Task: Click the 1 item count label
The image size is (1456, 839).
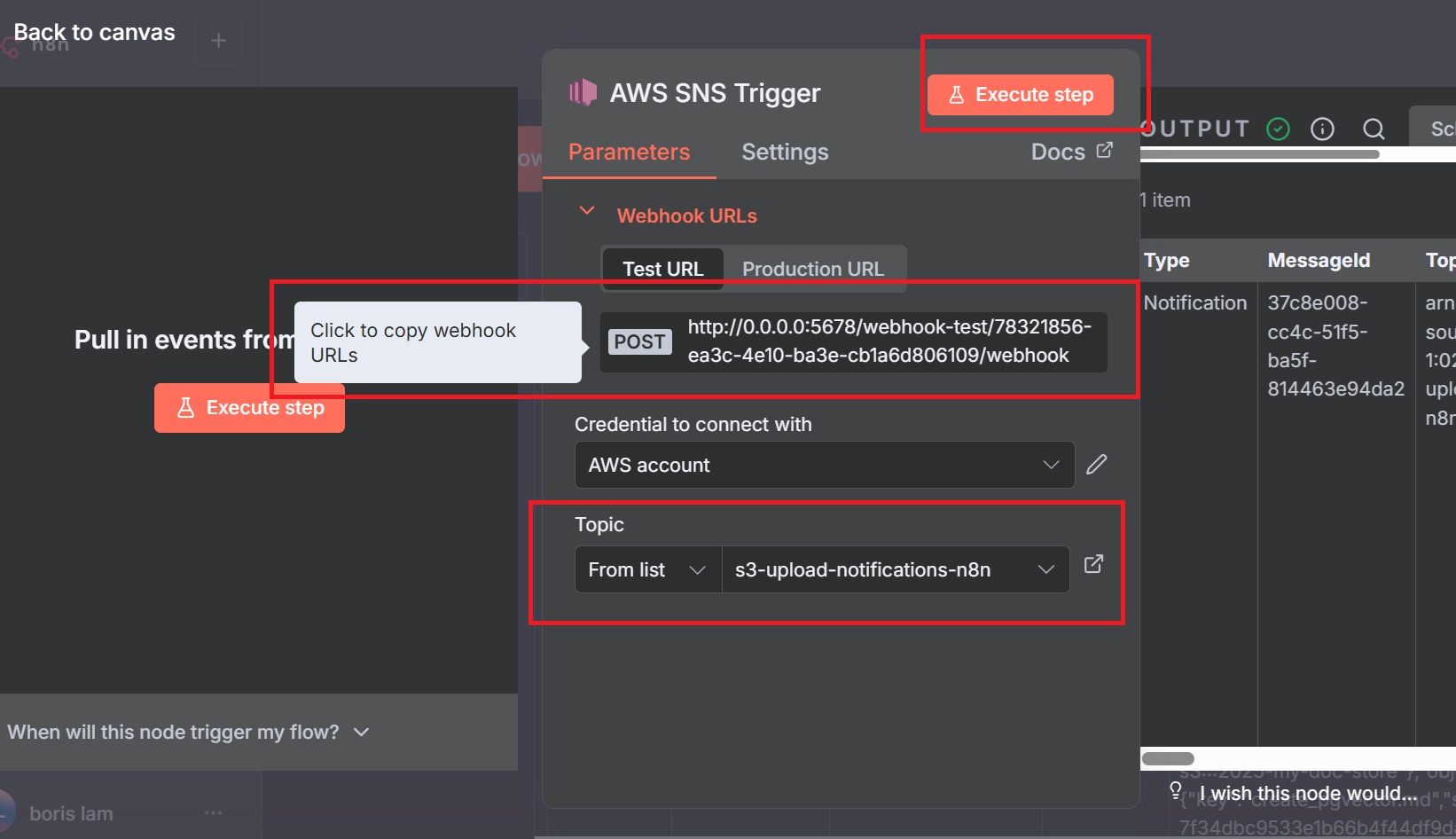Action: pyautogui.click(x=1165, y=200)
